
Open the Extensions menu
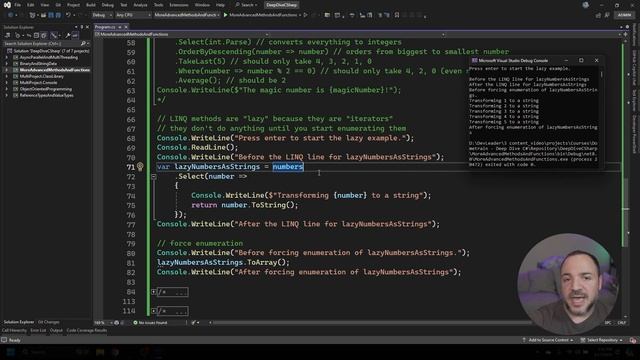(179, 5)
